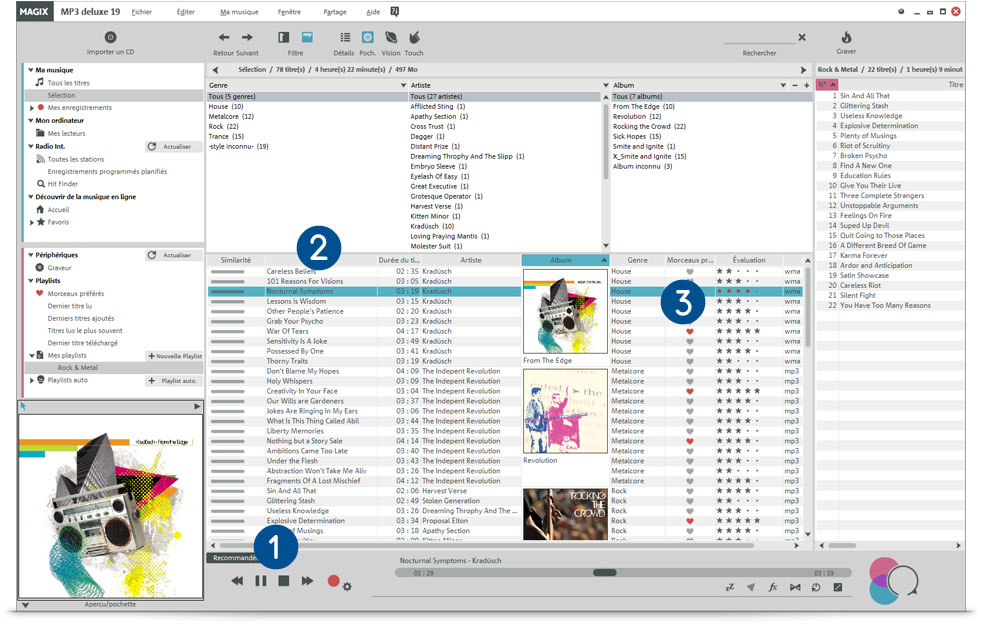Screen dimensions: 982x630
Task: Switch to Poch. cover view
Action: tap(368, 38)
